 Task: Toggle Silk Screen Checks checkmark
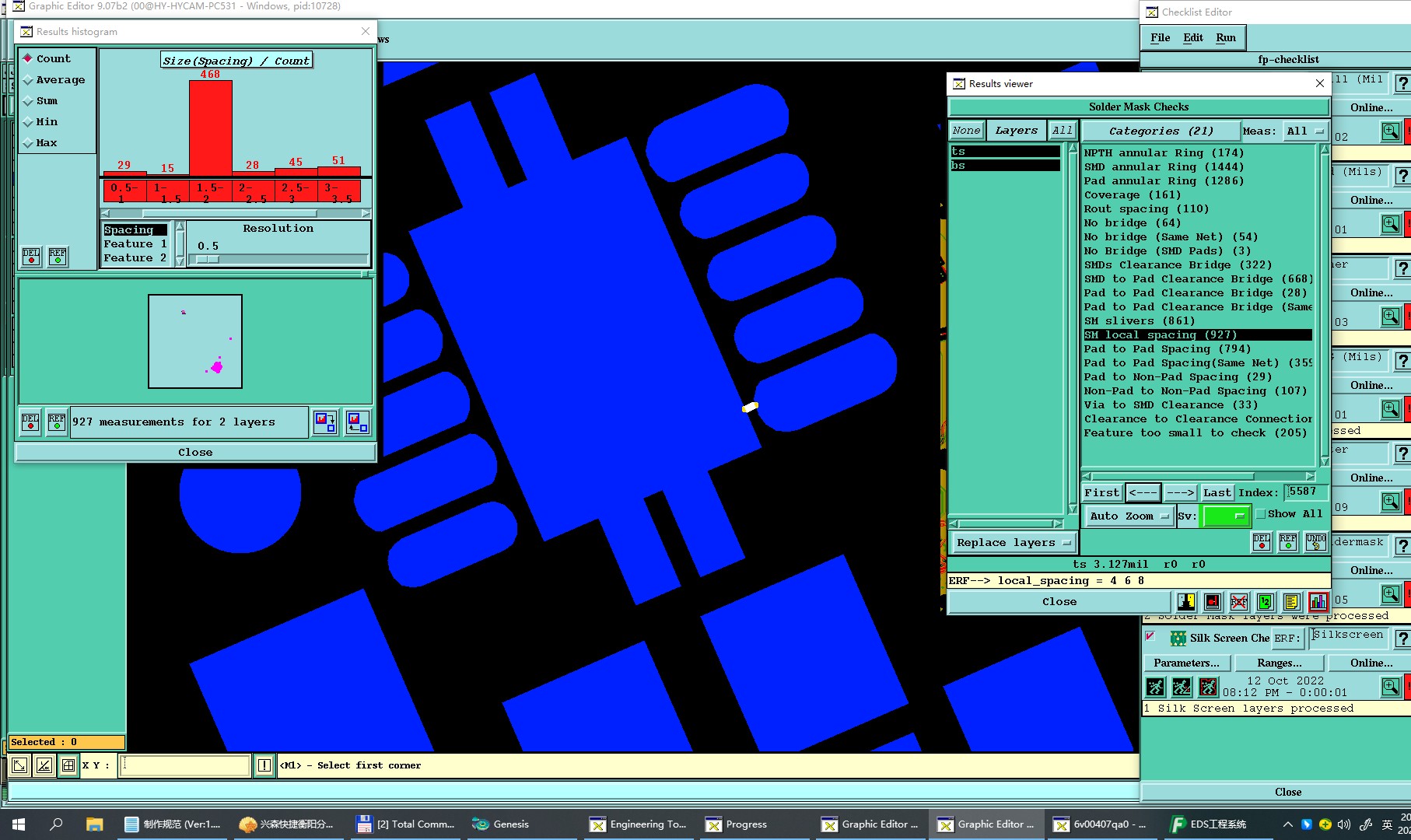pyautogui.click(x=1150, y=636)
